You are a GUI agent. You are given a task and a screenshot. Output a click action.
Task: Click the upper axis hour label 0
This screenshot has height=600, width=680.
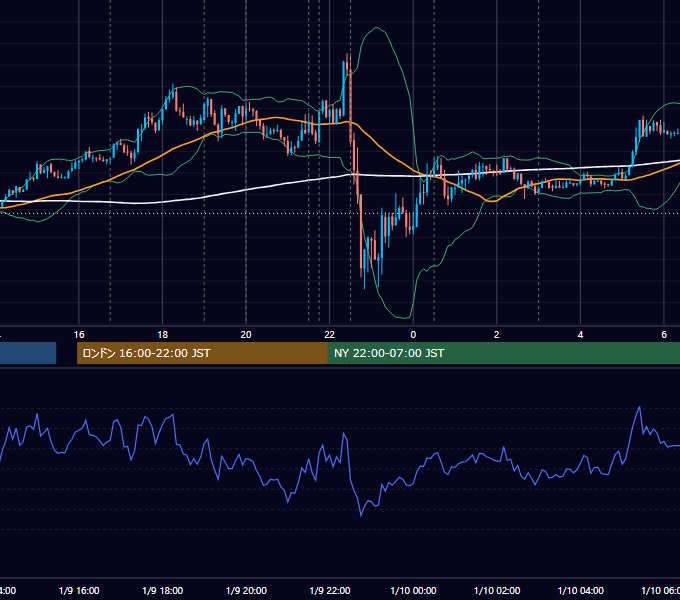click(413, 335)
